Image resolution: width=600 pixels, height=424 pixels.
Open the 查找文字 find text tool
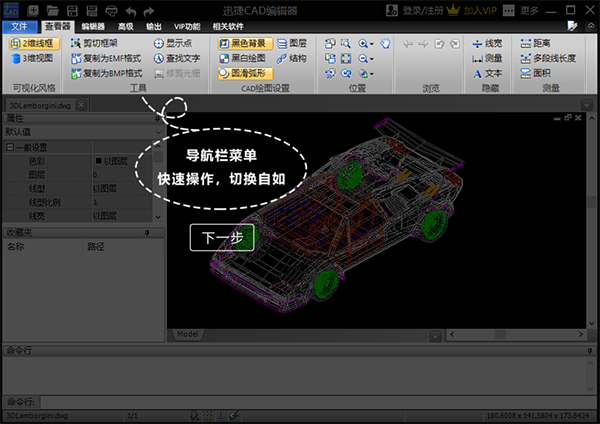click(x=177, y=58)
